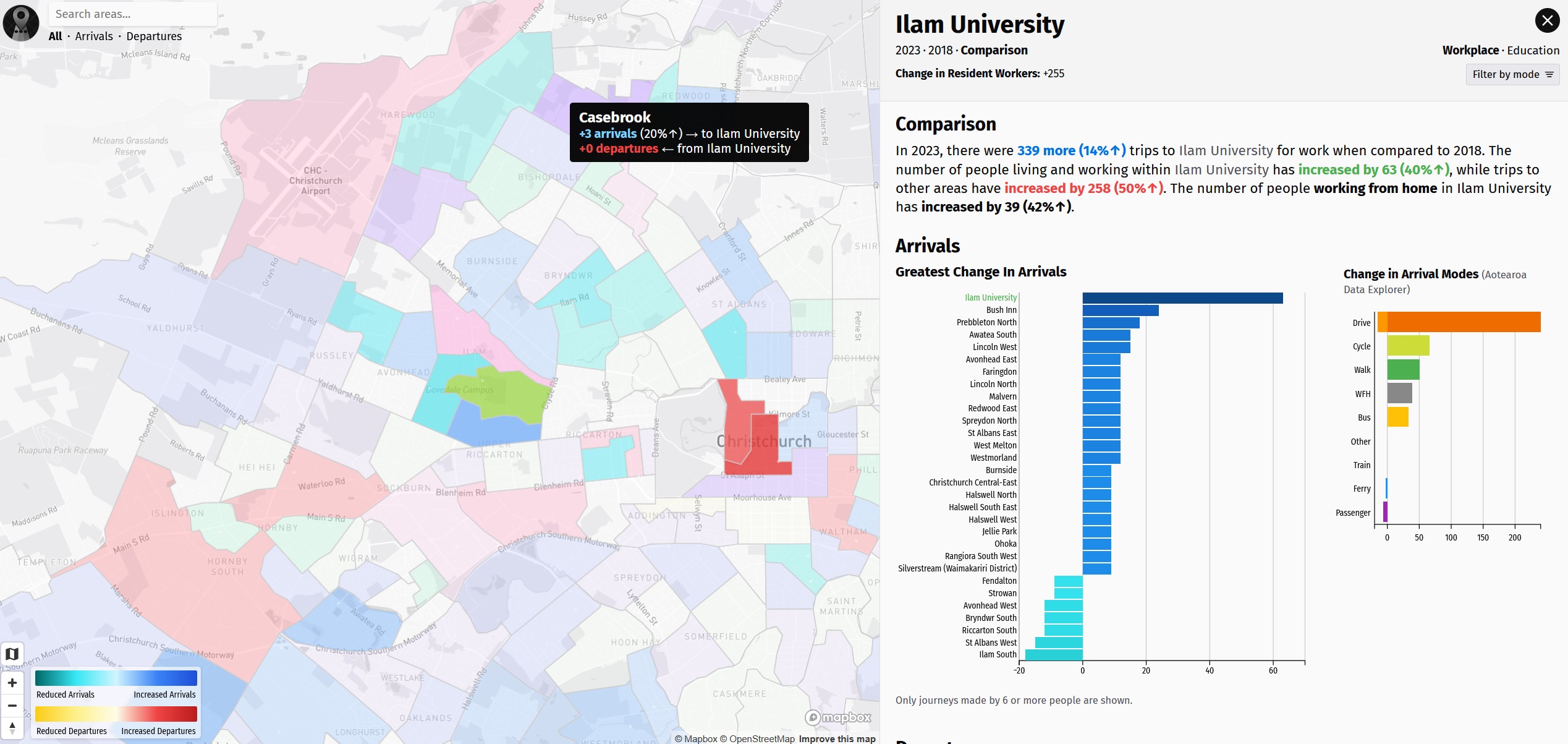The image size is (1568, 744).
Task: Select the Comparison view tab
Action: coord(994,51)
